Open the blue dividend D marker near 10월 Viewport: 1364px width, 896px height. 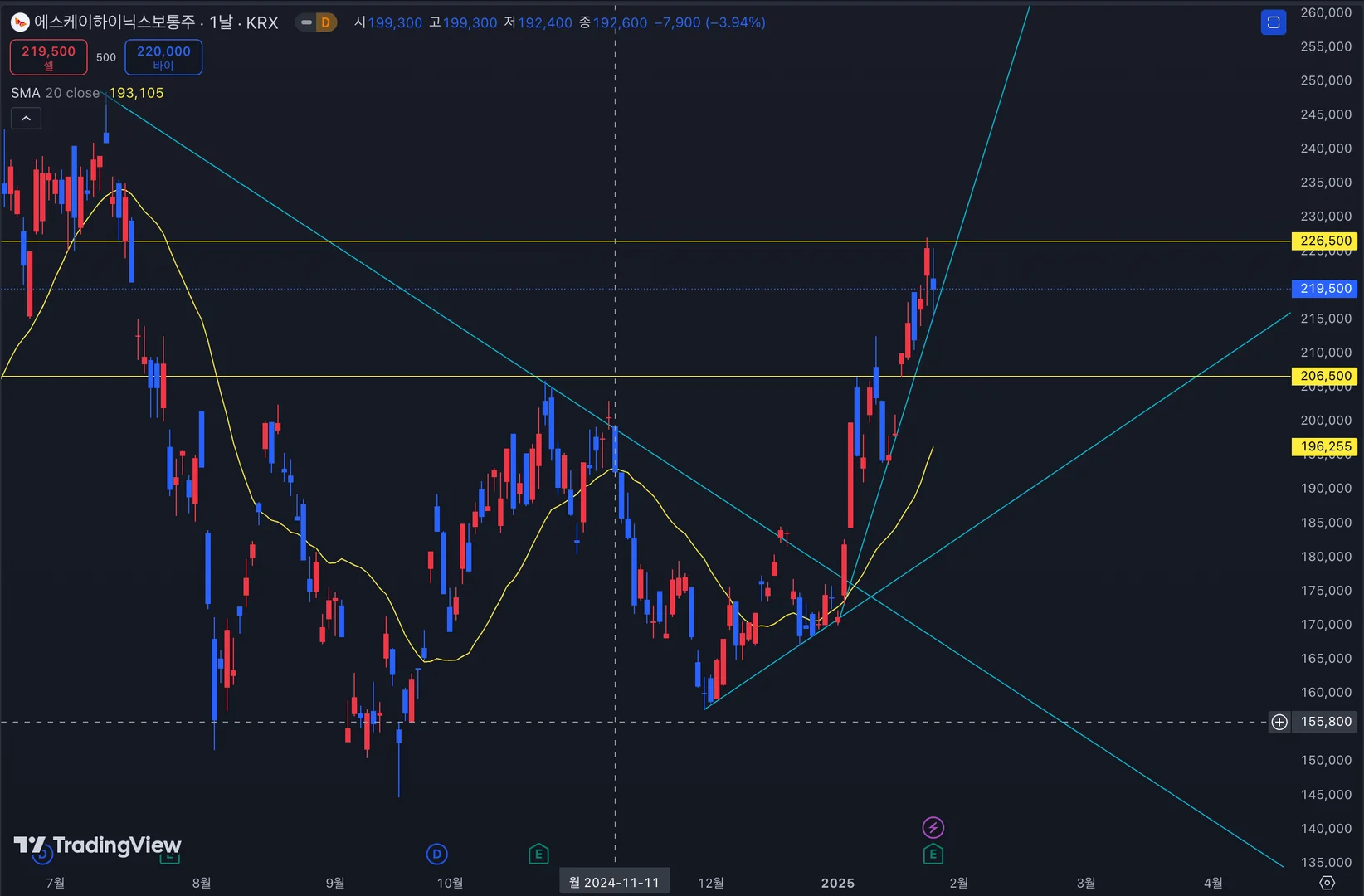437,854
